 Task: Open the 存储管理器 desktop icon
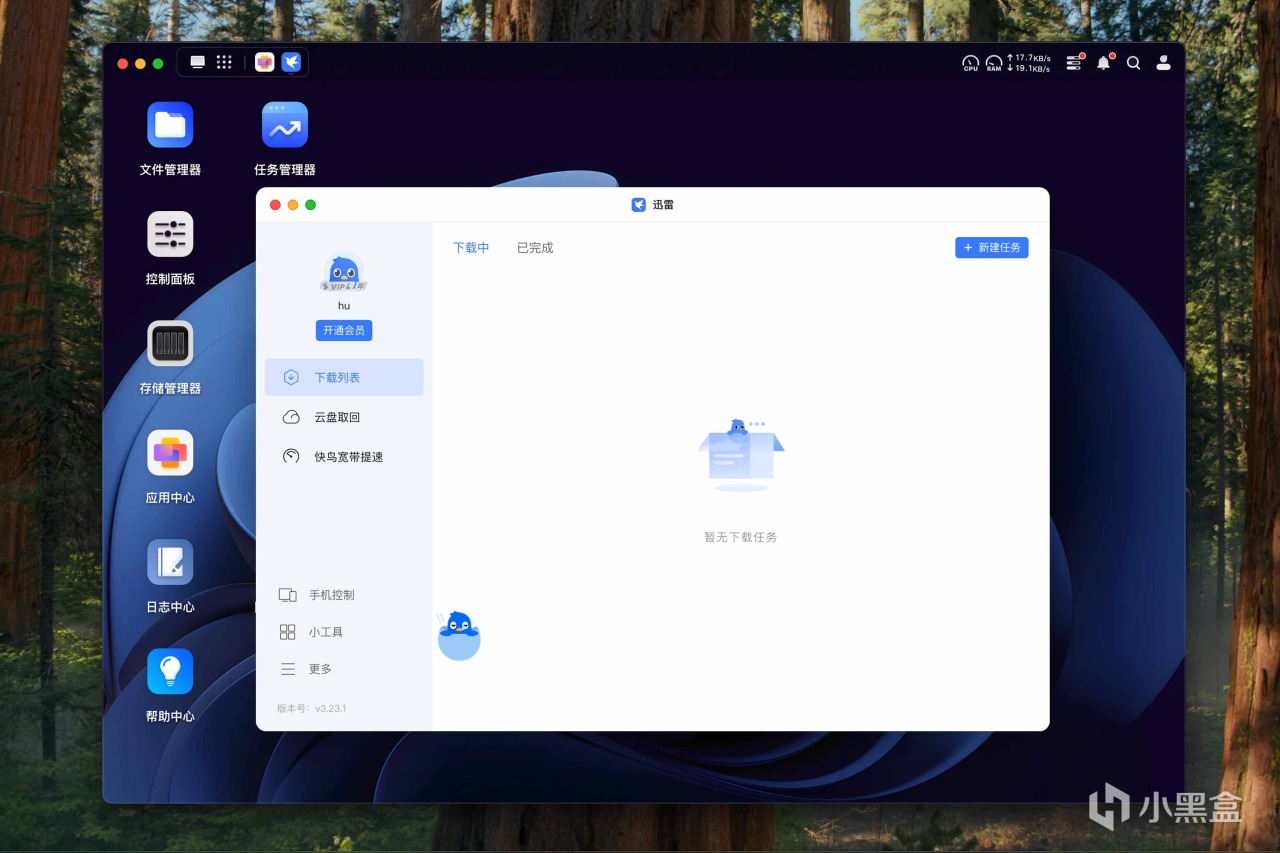click(x=170, y=344)
